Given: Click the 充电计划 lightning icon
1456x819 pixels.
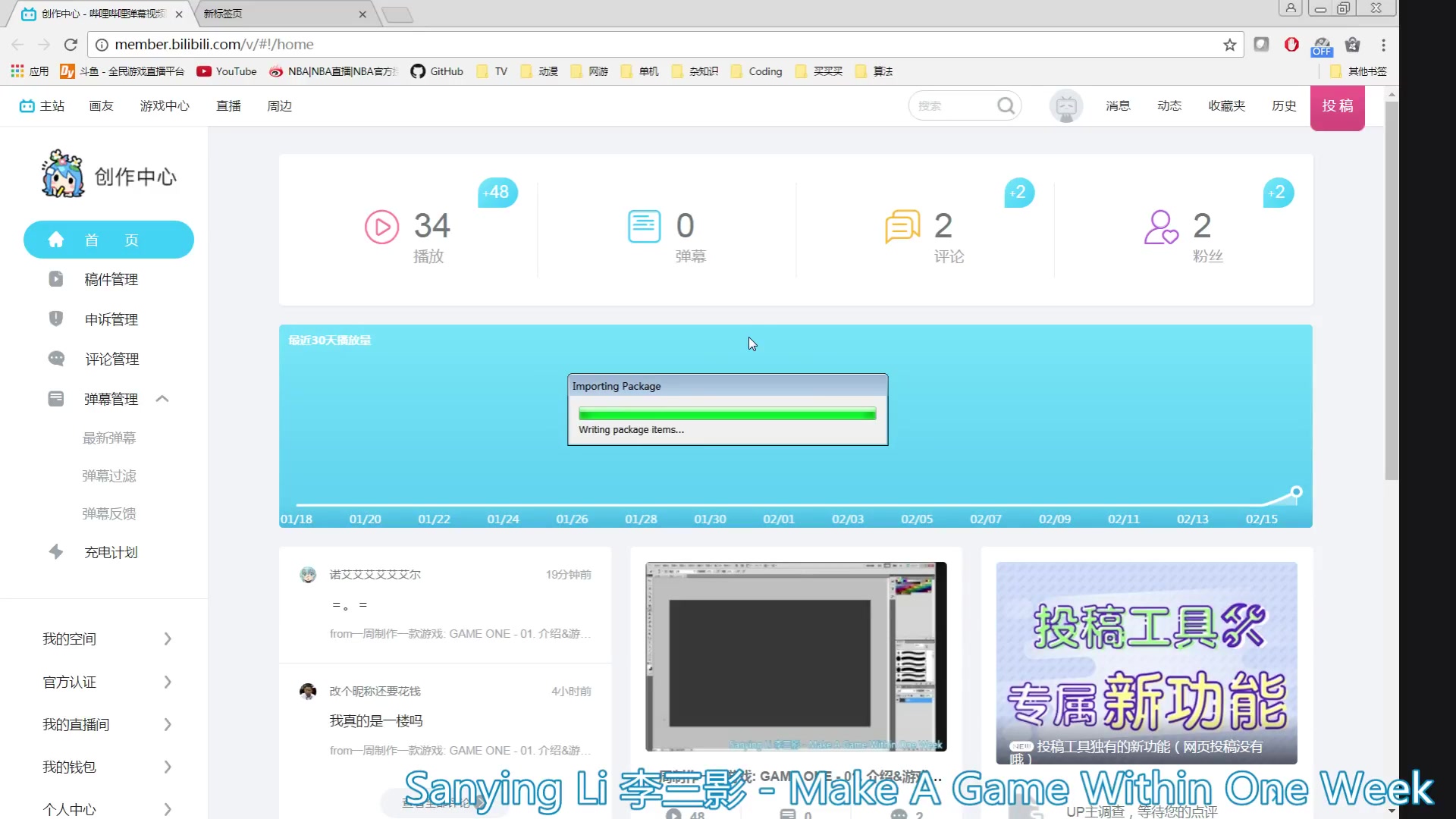Looking at the screenshot, I should pyautogui.click(x=56, y=552).
